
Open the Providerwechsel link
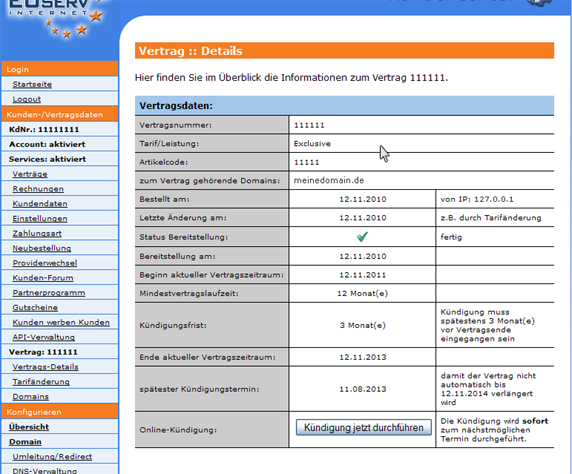(x=45, y=263)
